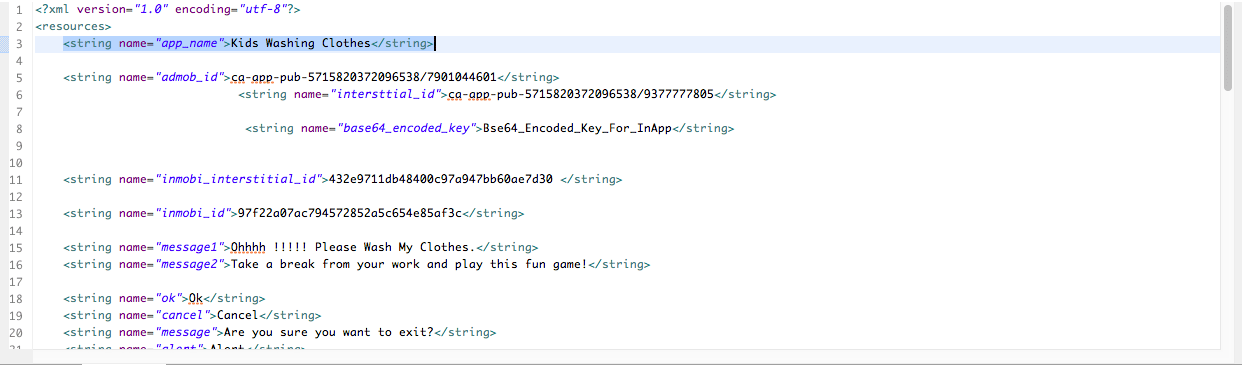1242x365 pixels.
Task: Click the empty vertical scrollbar track below the thumb
Action: pyautogui.click(x=1226, y=220)
